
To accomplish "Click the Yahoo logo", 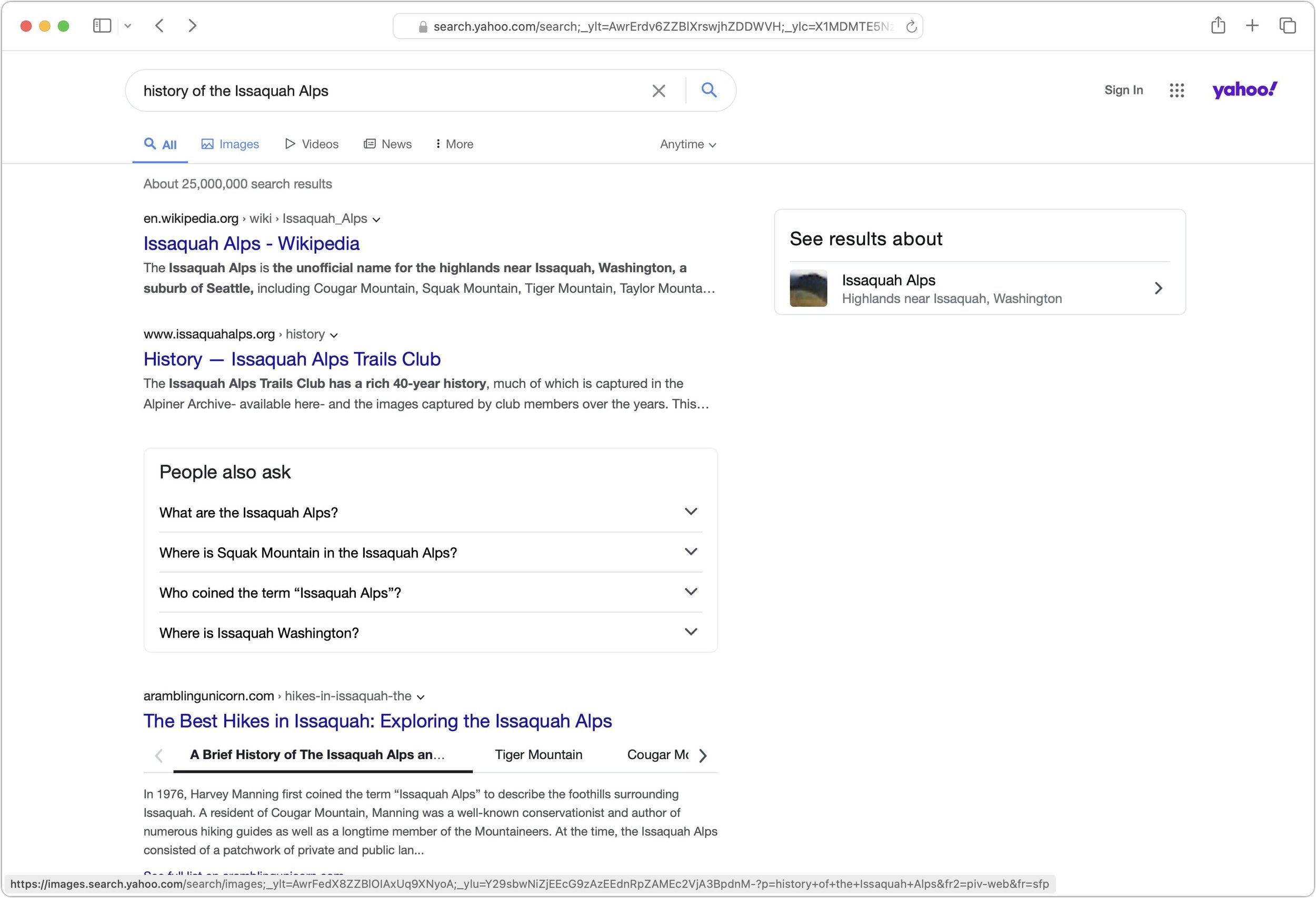I will pyautogui.click(x=1244, y=89).
